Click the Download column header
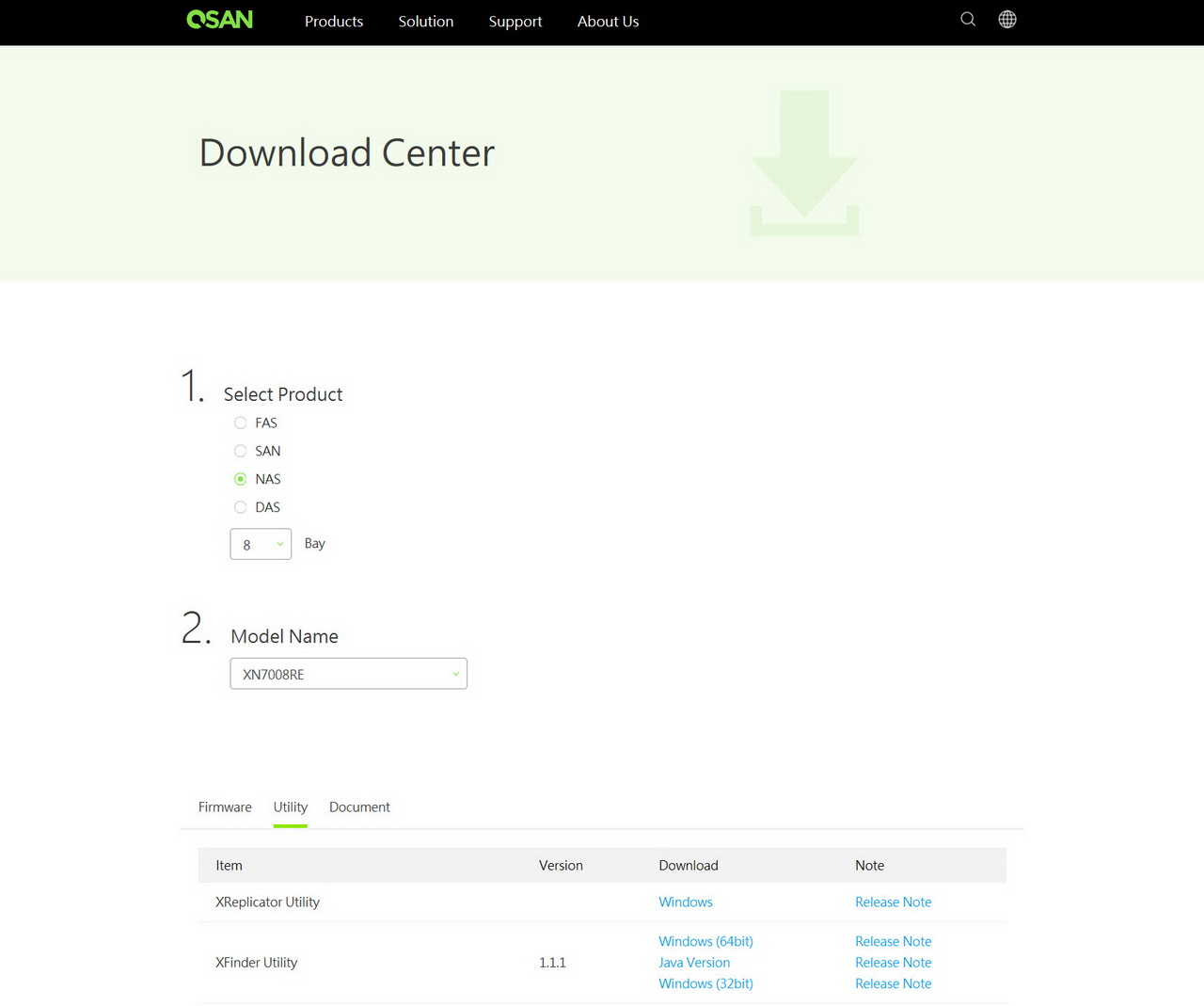The height and width of the screenshot is (1006, 1204). point(689,866)
